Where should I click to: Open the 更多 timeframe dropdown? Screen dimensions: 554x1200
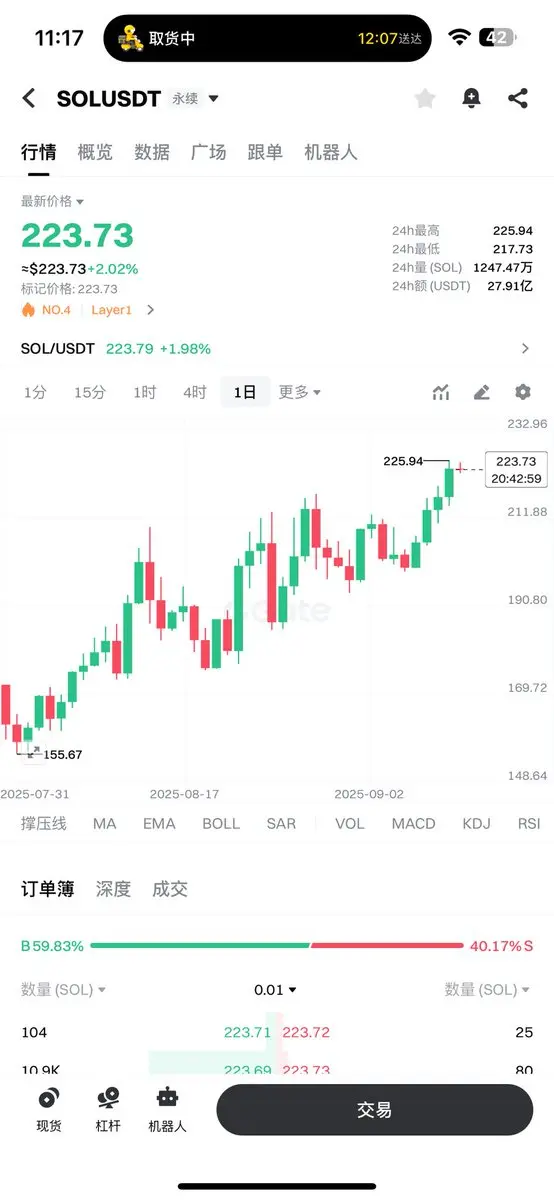(x=299, y=392)
